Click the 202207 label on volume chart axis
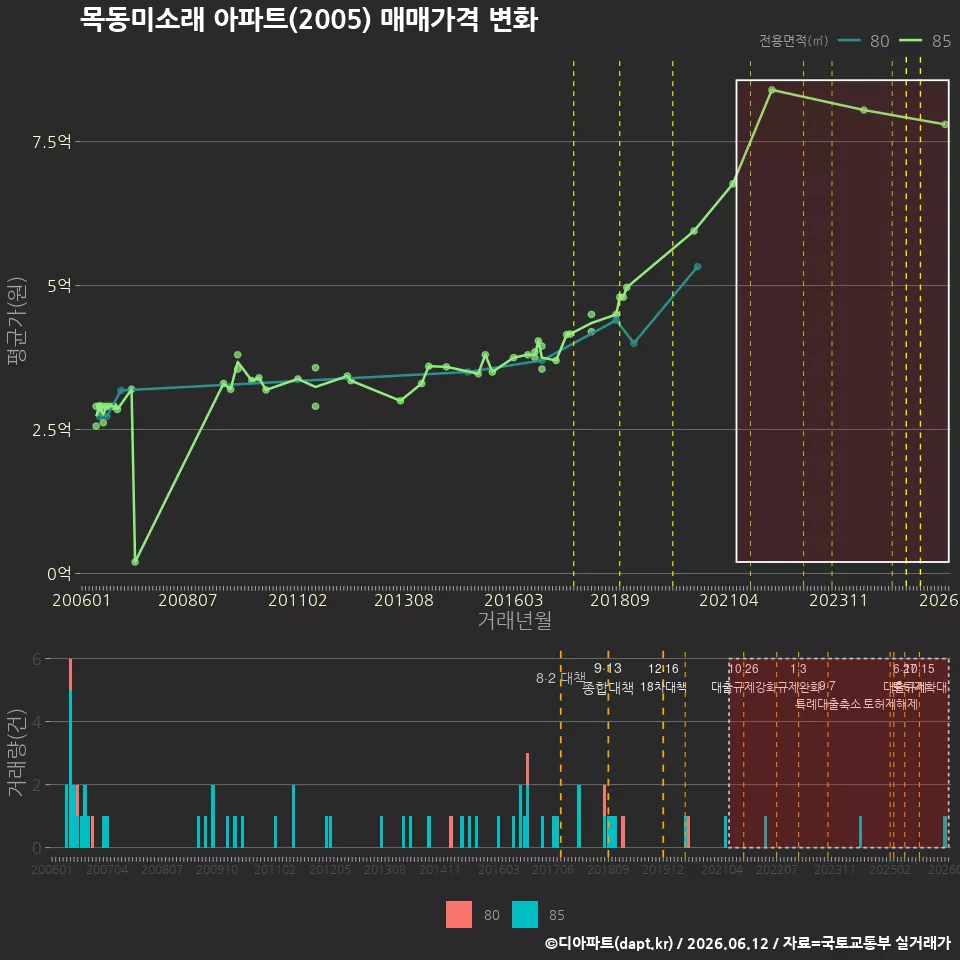 [x=776, y=869]
